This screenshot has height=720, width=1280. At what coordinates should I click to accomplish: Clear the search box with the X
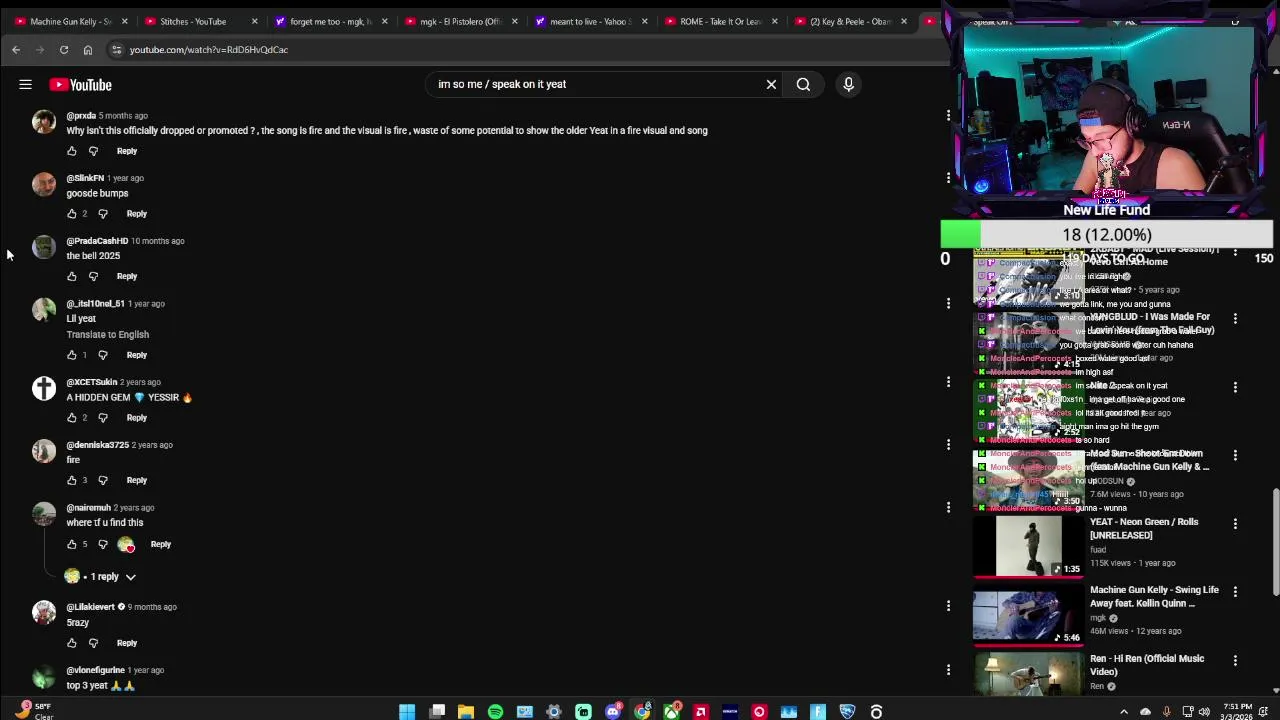pyautogui.click(x=771, y=84)
